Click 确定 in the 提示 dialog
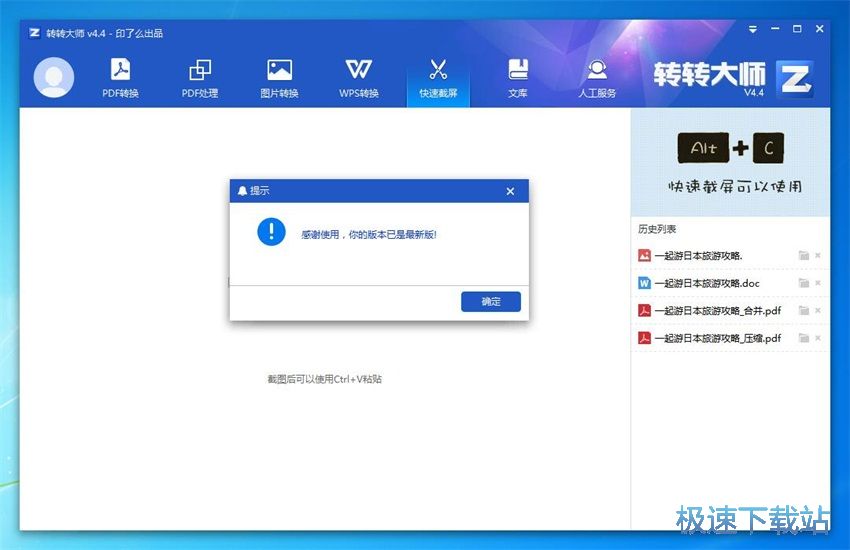850x550 pixels. 491,301
